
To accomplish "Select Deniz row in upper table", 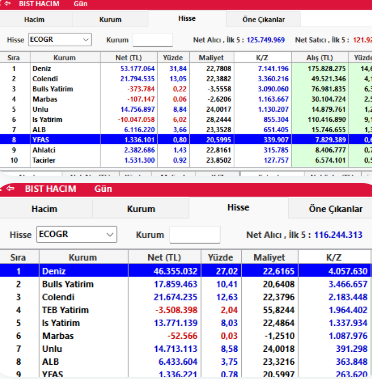I will click(x=186, y=69).
